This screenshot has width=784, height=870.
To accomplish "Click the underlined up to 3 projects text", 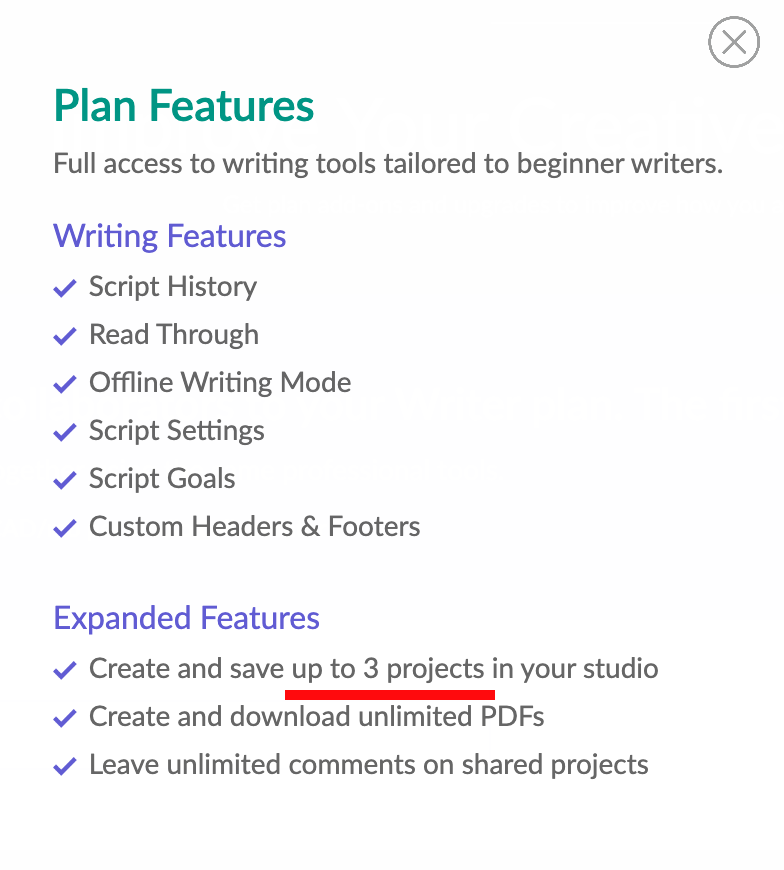I will point(388,670).
